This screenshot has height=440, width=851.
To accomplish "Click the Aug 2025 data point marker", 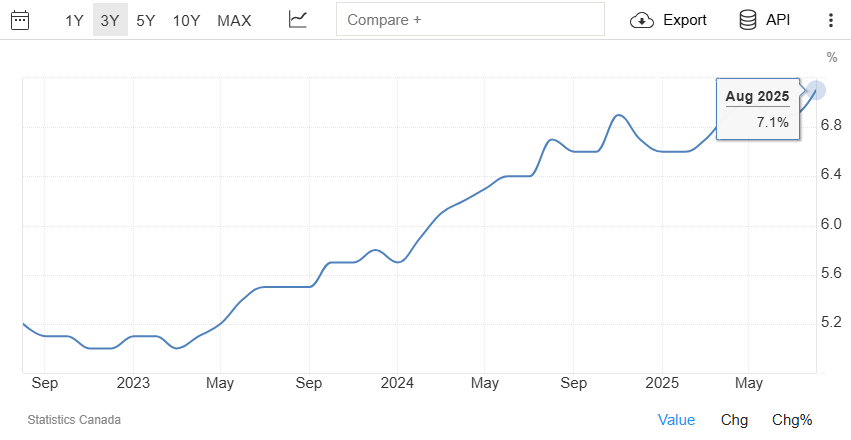I will point(817,89).
